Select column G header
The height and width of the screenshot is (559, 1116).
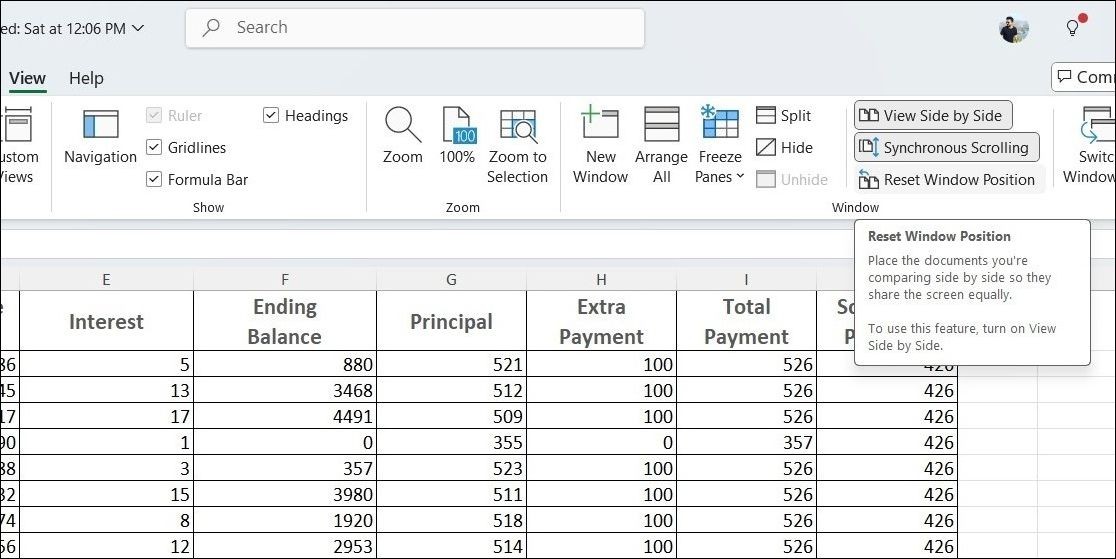pyautogui.click(x=451, y=280)
